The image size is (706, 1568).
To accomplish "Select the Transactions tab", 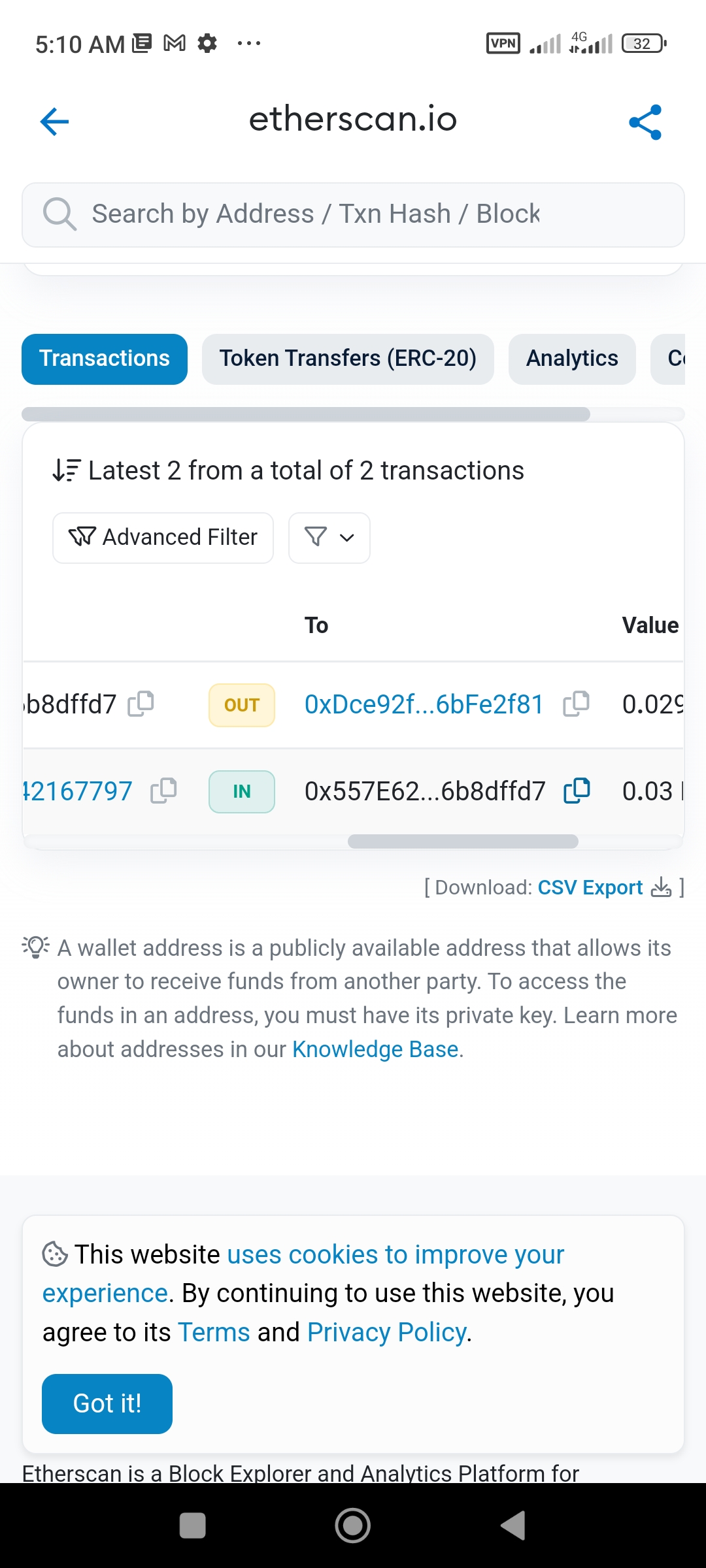I will [x=105, y=359].
